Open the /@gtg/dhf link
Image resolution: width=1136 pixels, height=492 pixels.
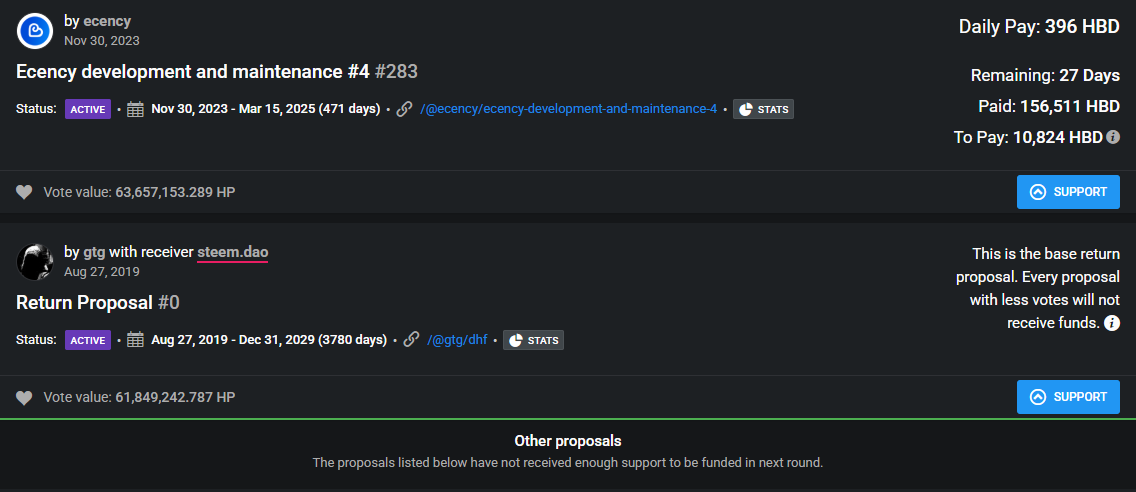point(457,340)
